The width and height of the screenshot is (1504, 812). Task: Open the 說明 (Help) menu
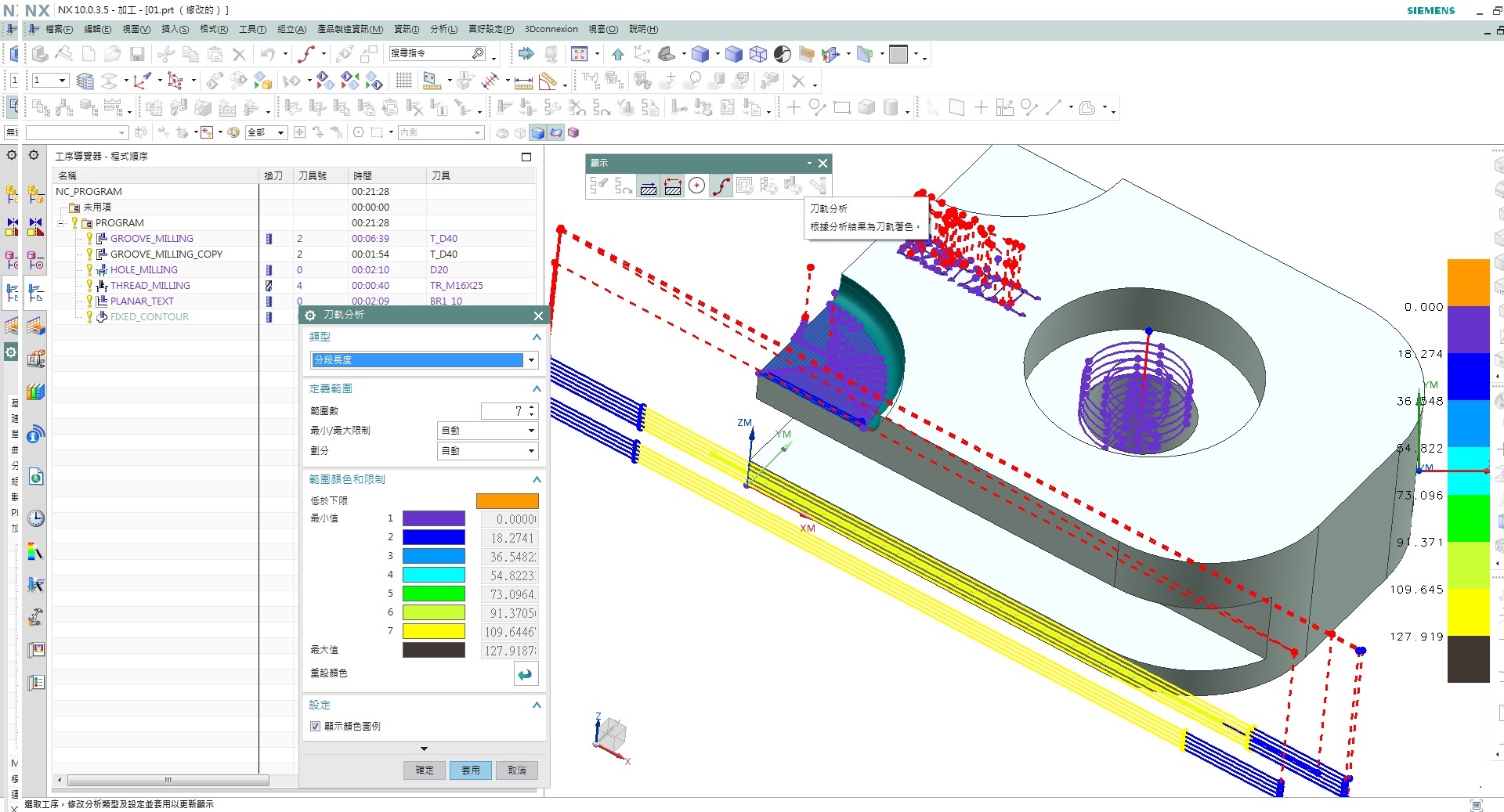coord(643,29)
